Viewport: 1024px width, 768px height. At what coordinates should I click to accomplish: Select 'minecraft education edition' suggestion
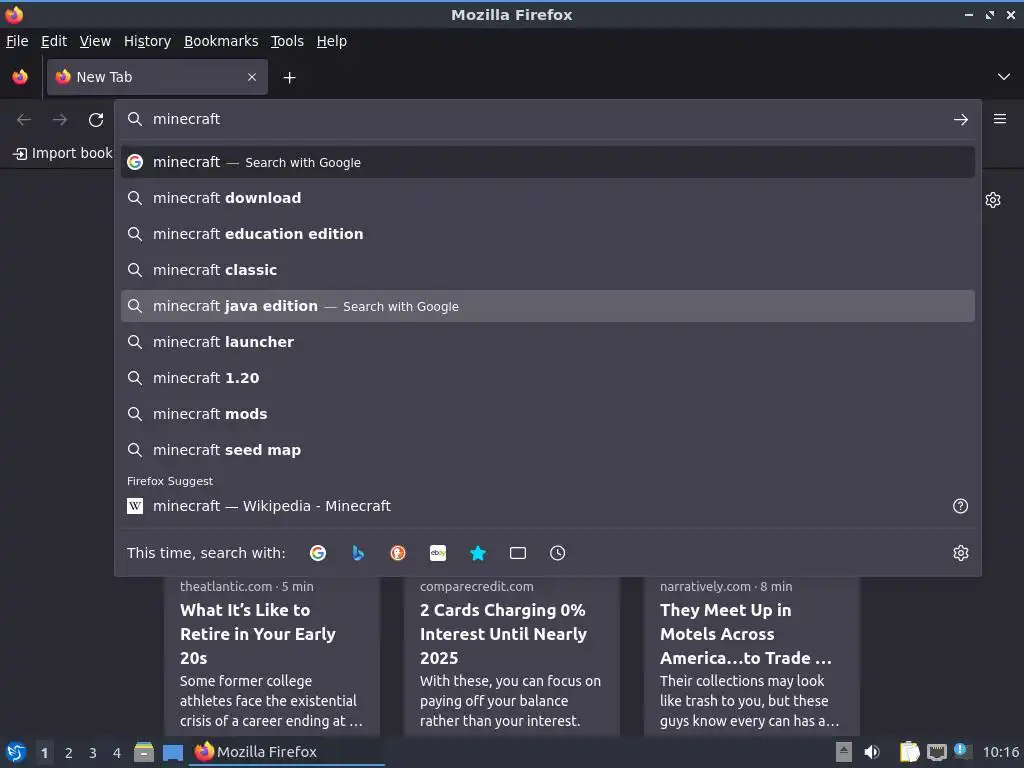click(548, 234)
